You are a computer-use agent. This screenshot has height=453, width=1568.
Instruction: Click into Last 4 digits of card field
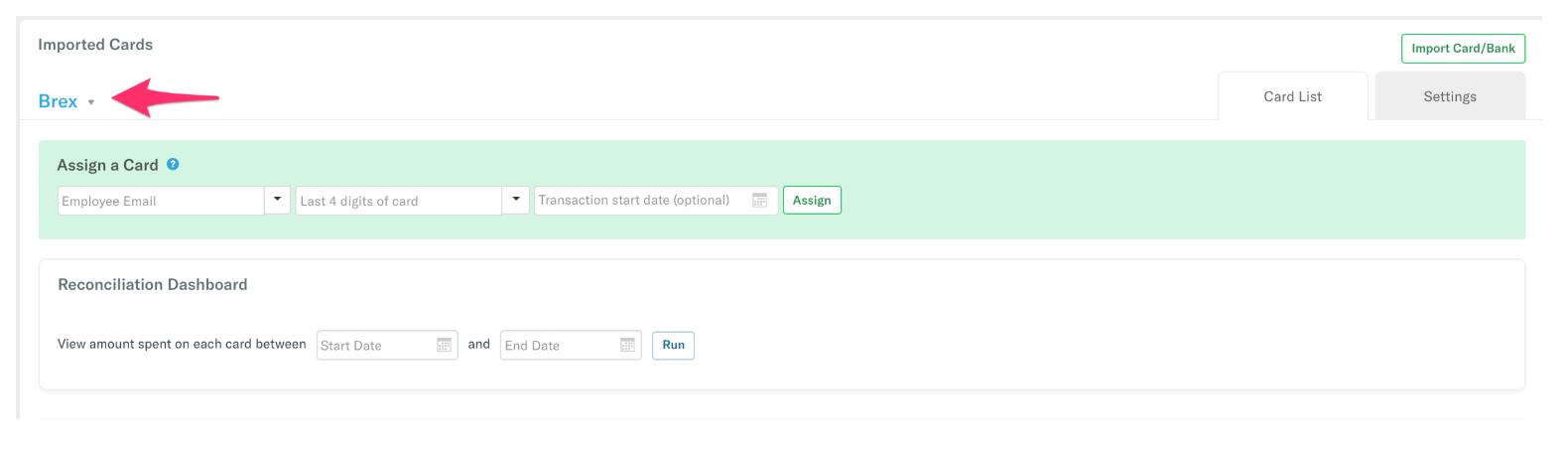click(x=399, y=201)
